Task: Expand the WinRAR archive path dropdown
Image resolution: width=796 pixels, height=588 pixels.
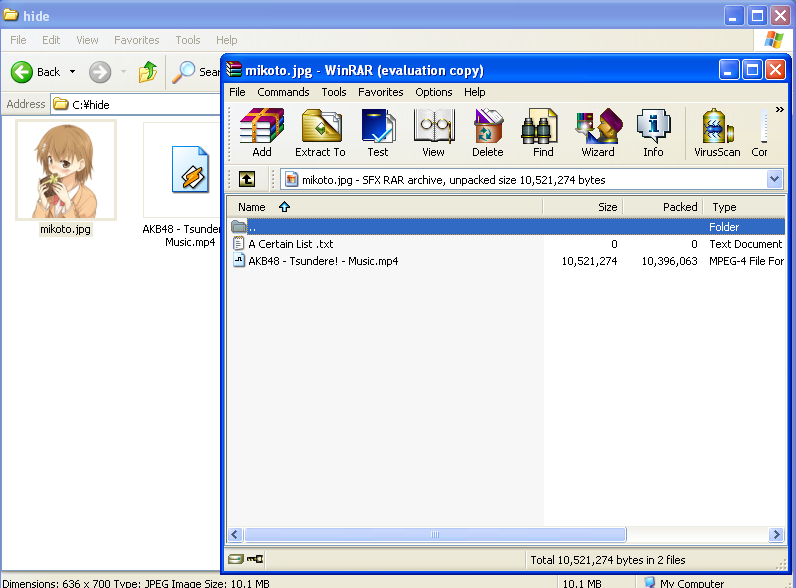Action: 774,179
